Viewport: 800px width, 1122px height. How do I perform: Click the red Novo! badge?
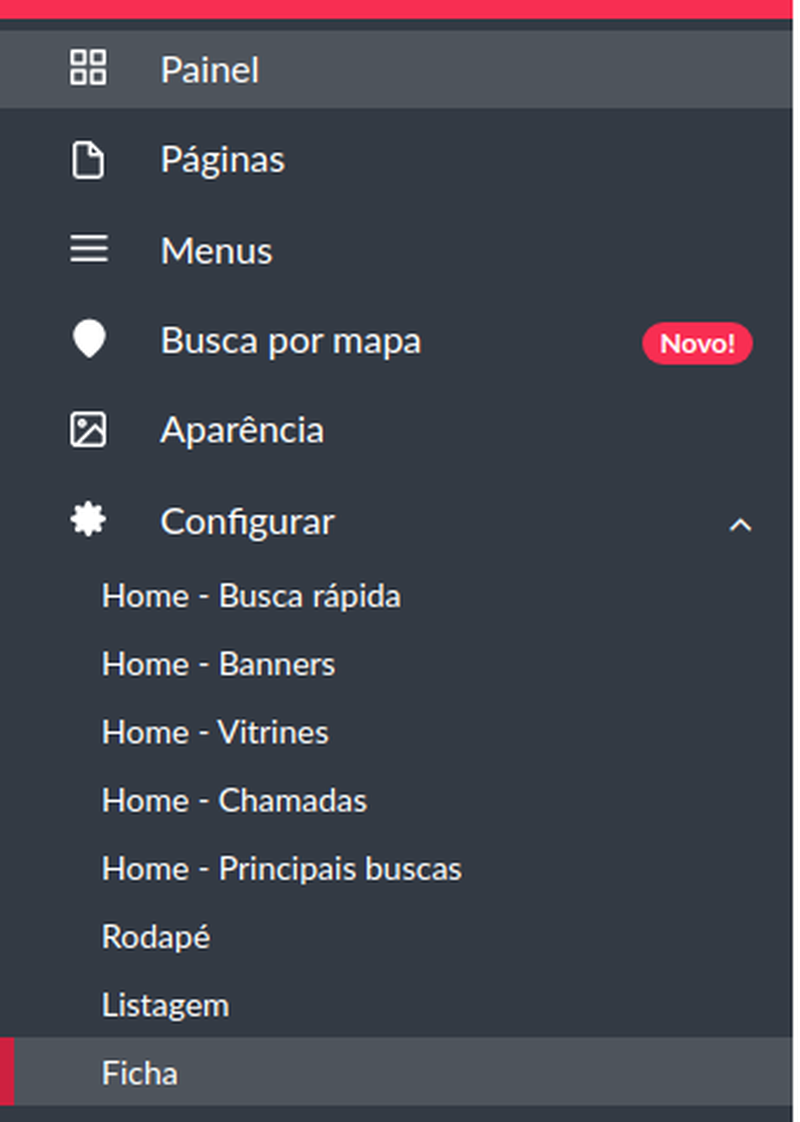697,343
